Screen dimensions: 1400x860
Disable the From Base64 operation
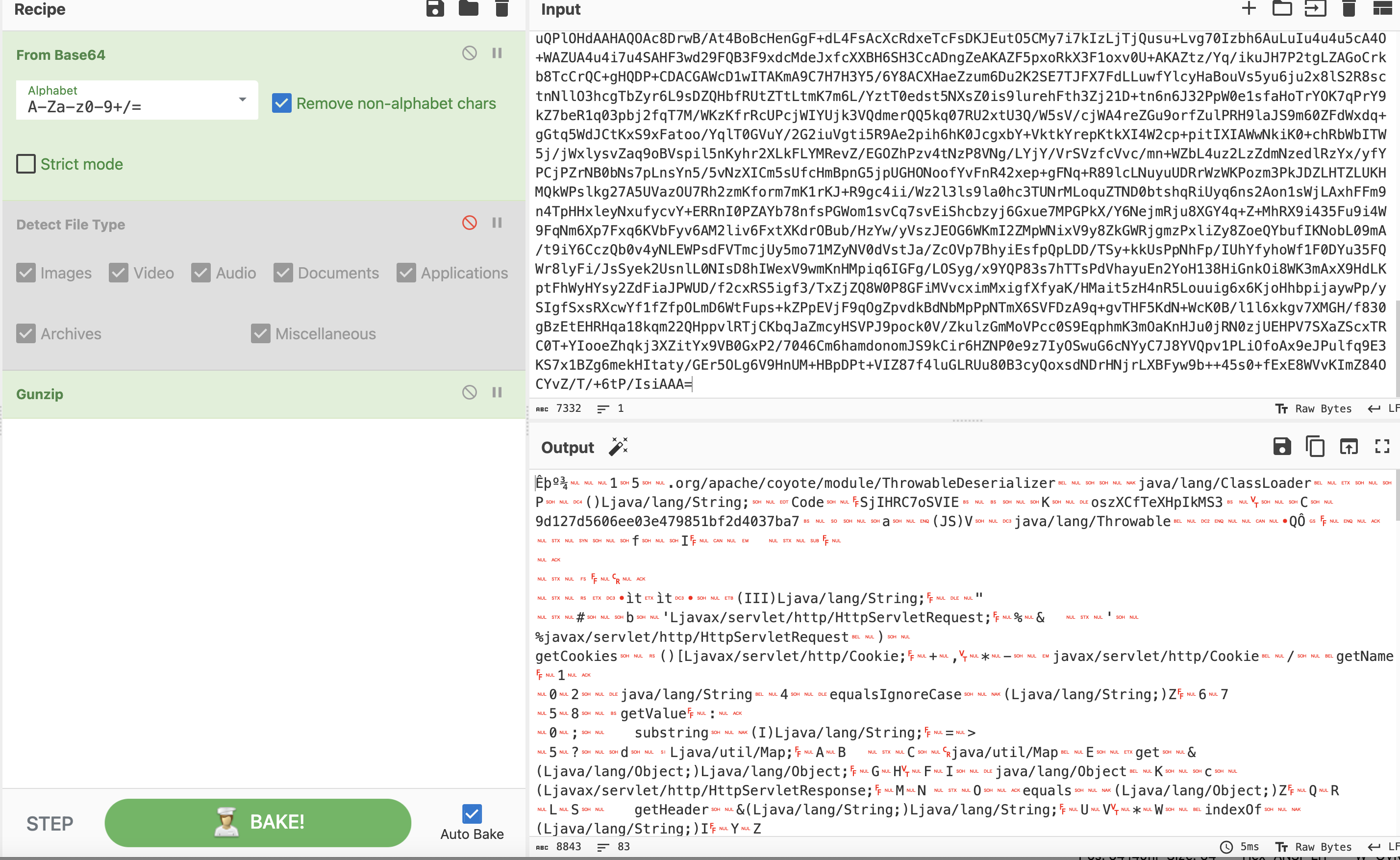[469, 53]
